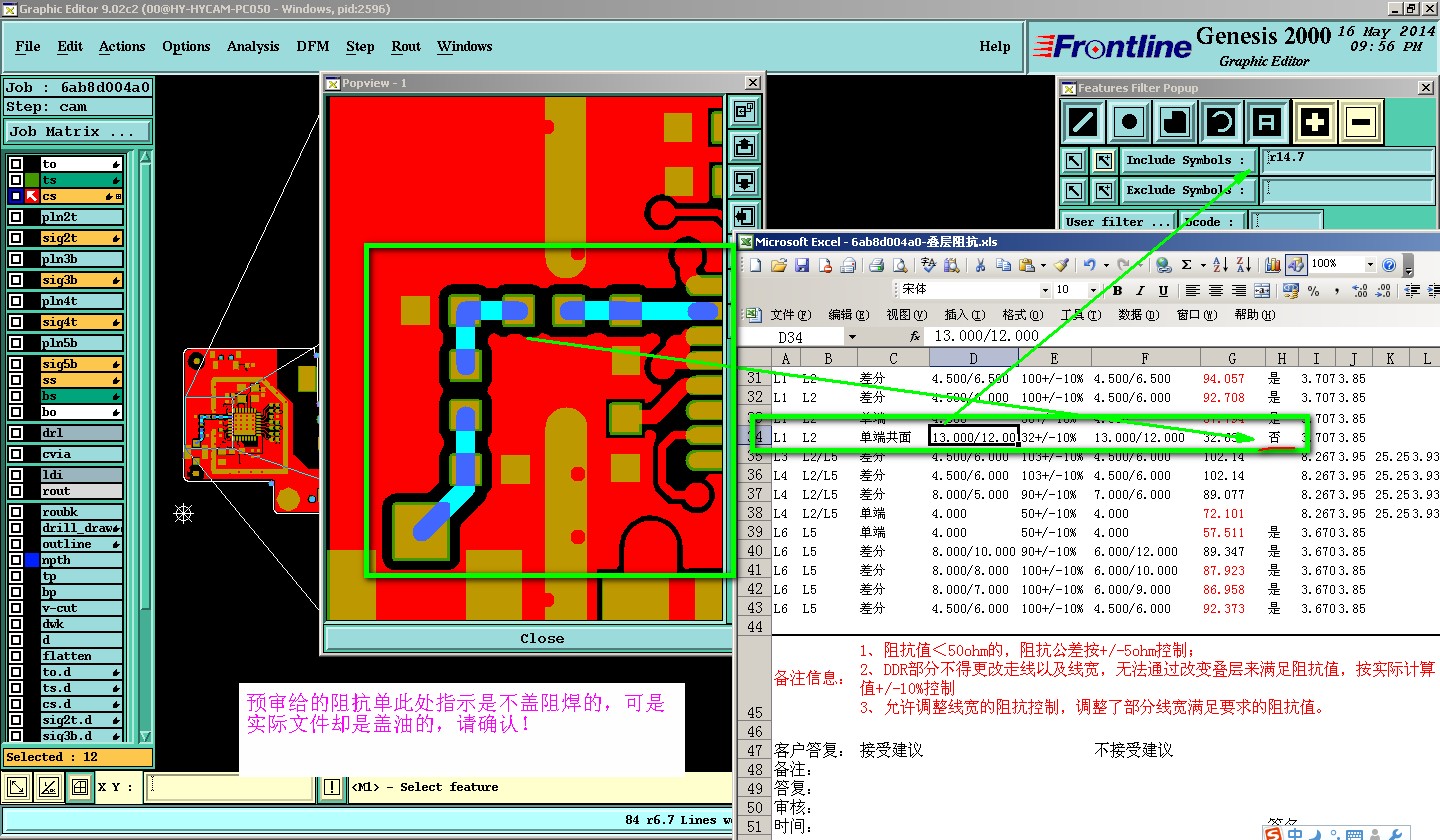This screenshot has width=1440, height=840.
Task: Open Excel font size dropdown
Action: (x=1094, y=291)
